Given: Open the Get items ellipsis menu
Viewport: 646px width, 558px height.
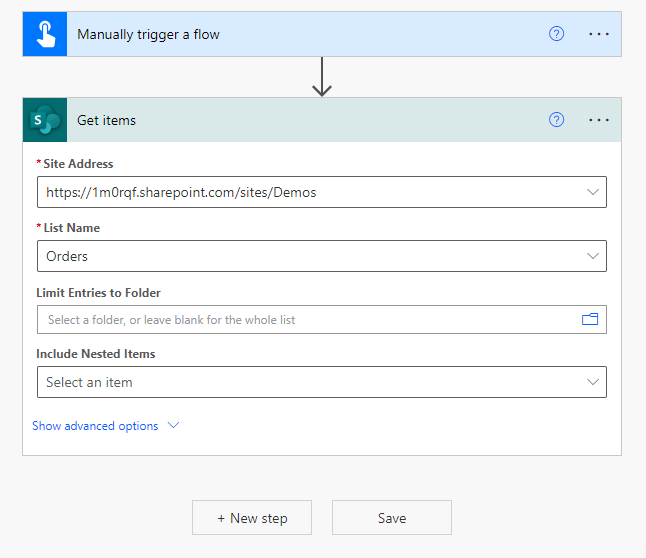Looking at the screenshot, I should pyautogui.click(x=599, y=120).
